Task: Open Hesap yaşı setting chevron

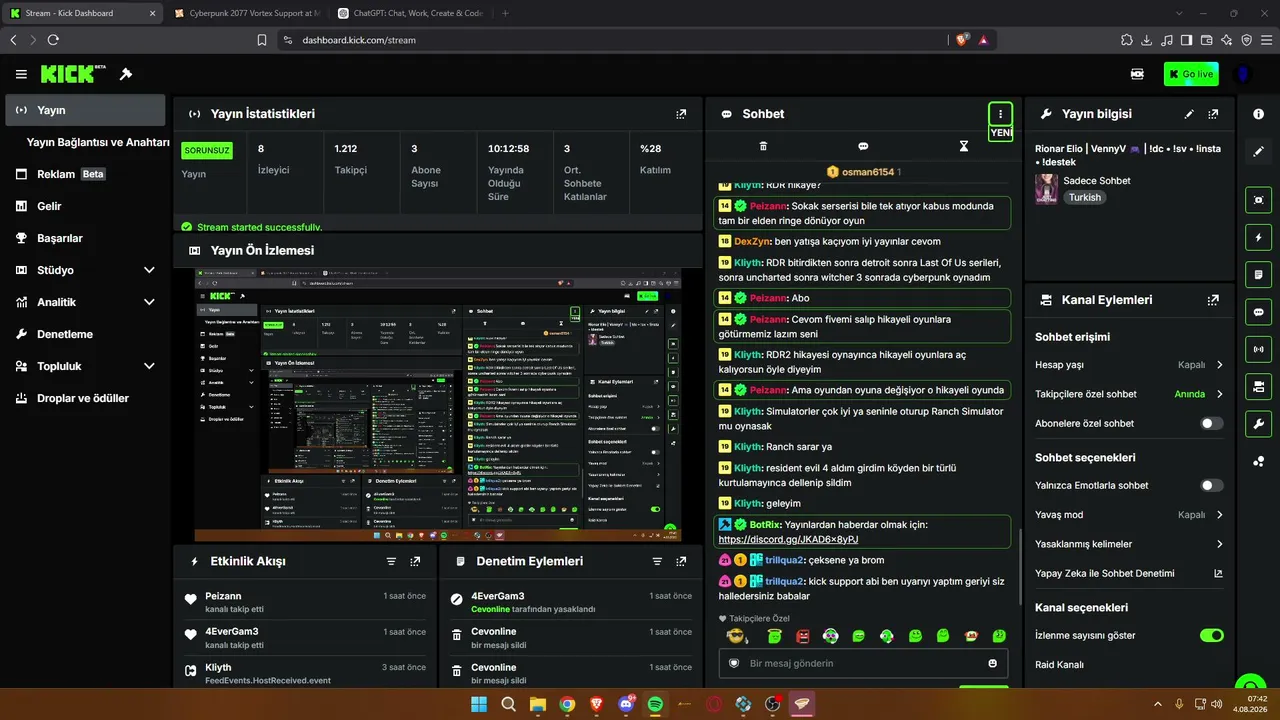Action: pyautogui.click(x=1220, y=365)
